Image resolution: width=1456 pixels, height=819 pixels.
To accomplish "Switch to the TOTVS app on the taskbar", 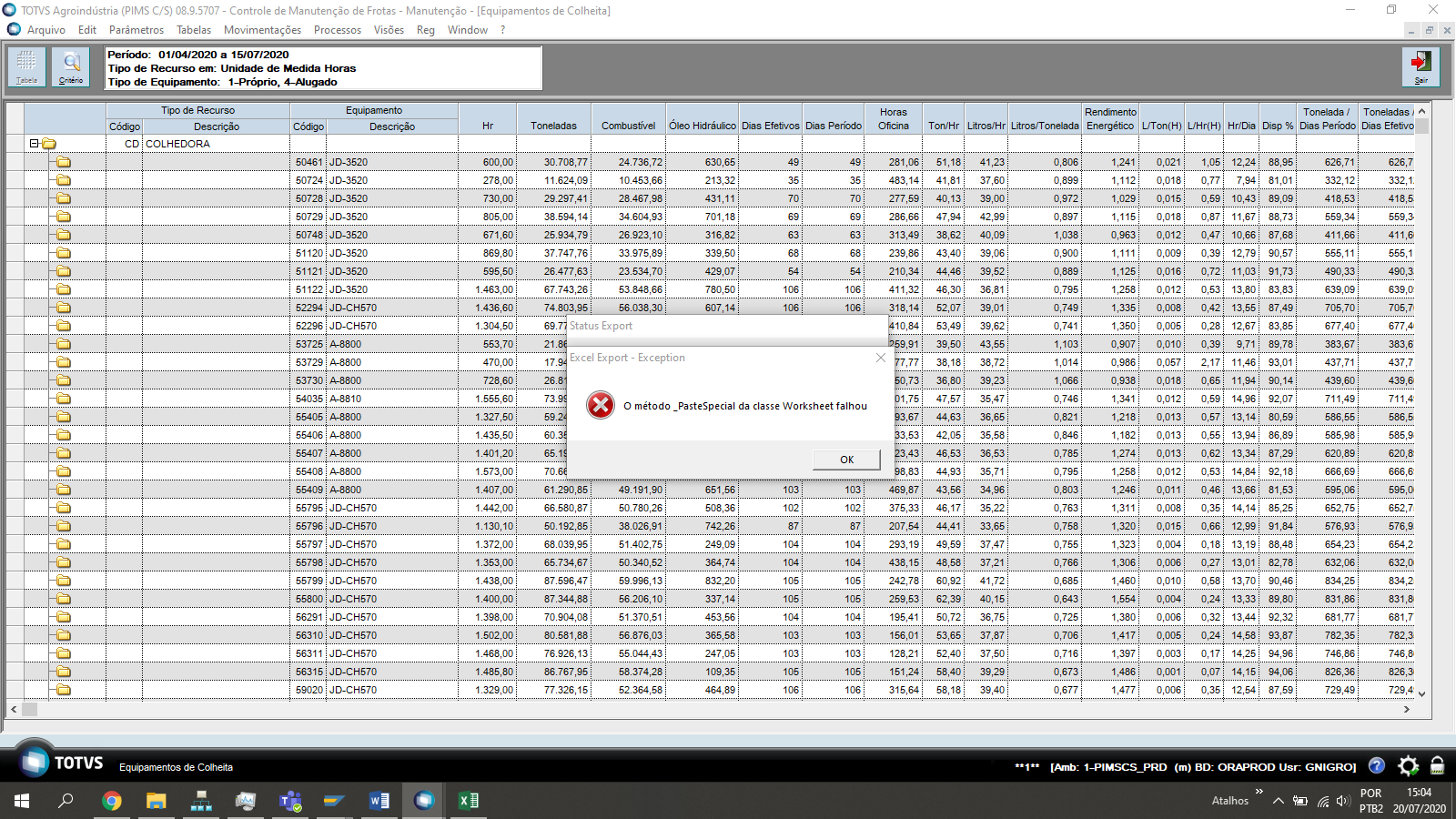I will coord(424,801).
